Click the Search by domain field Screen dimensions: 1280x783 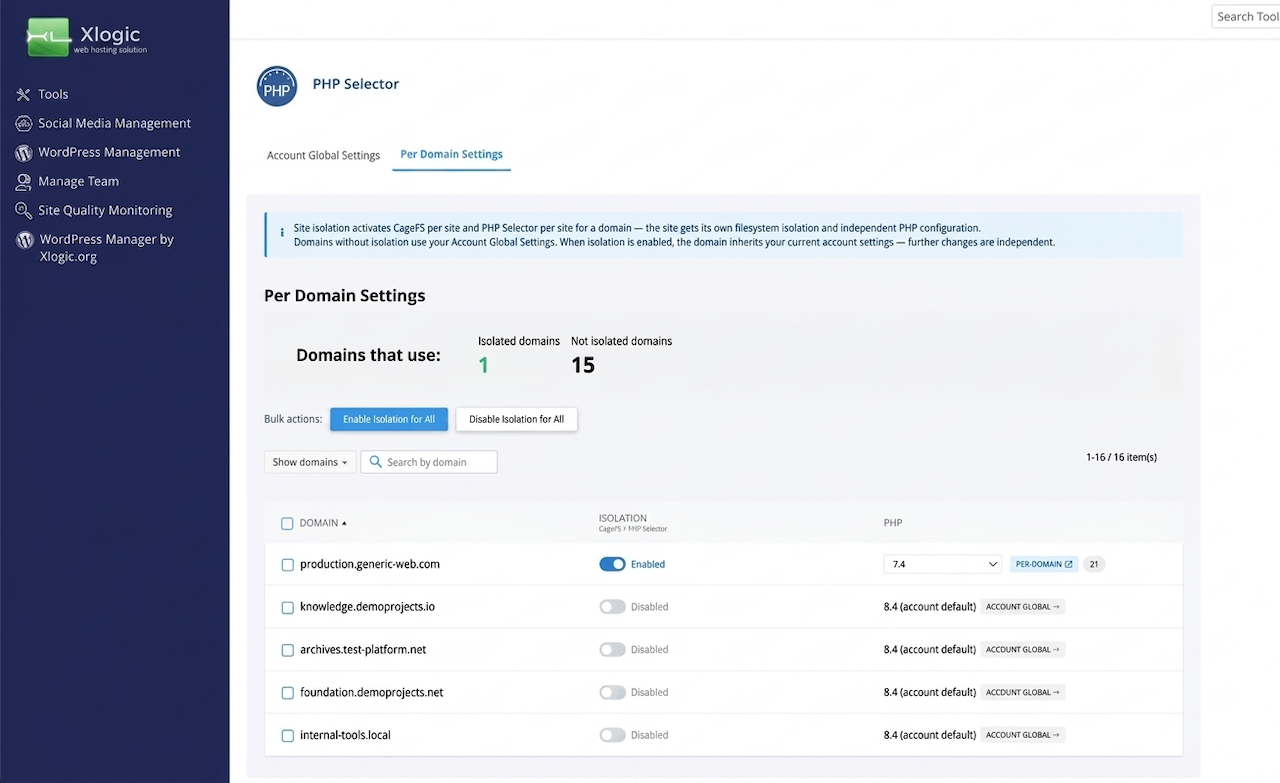click(x=429, y=462)
